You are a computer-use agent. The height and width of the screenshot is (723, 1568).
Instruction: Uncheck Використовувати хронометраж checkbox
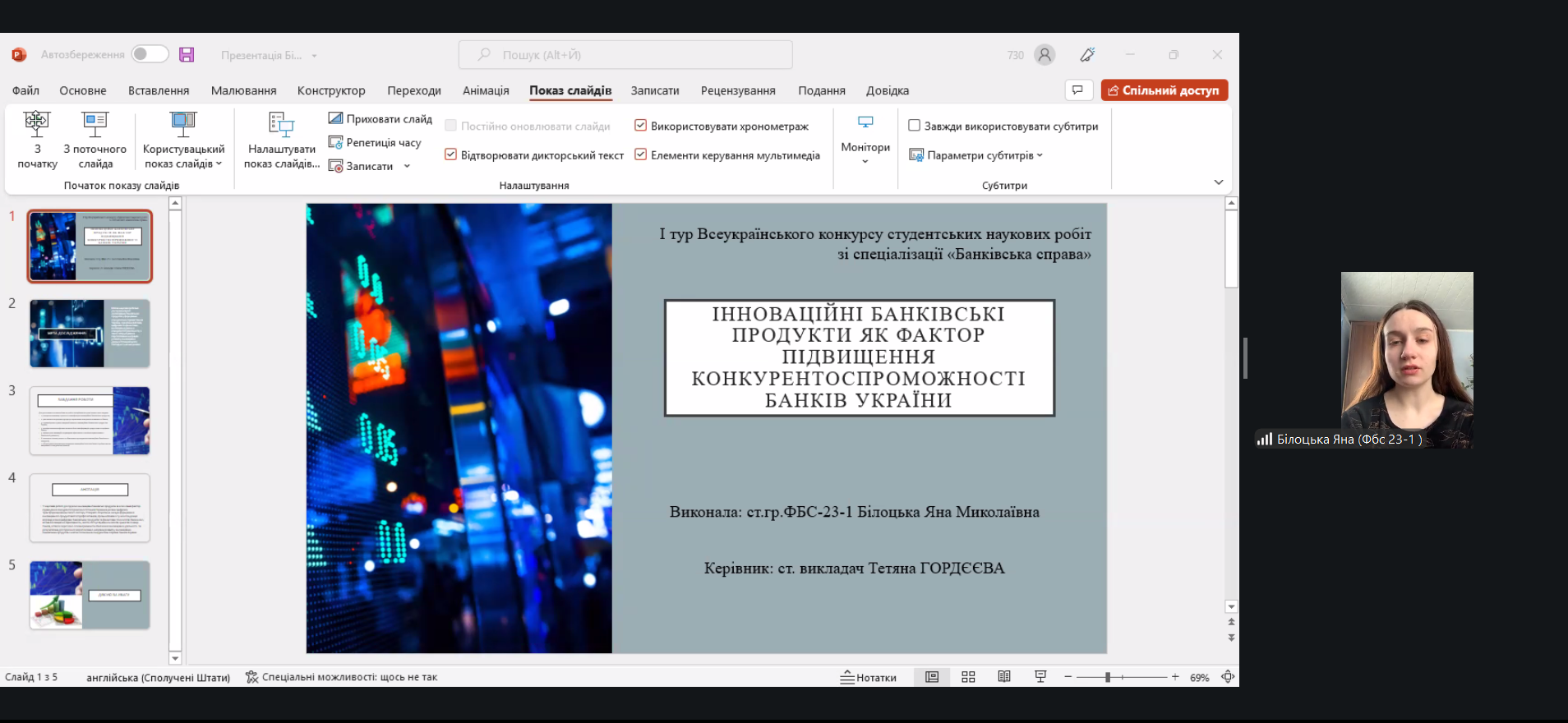(640, 126)
